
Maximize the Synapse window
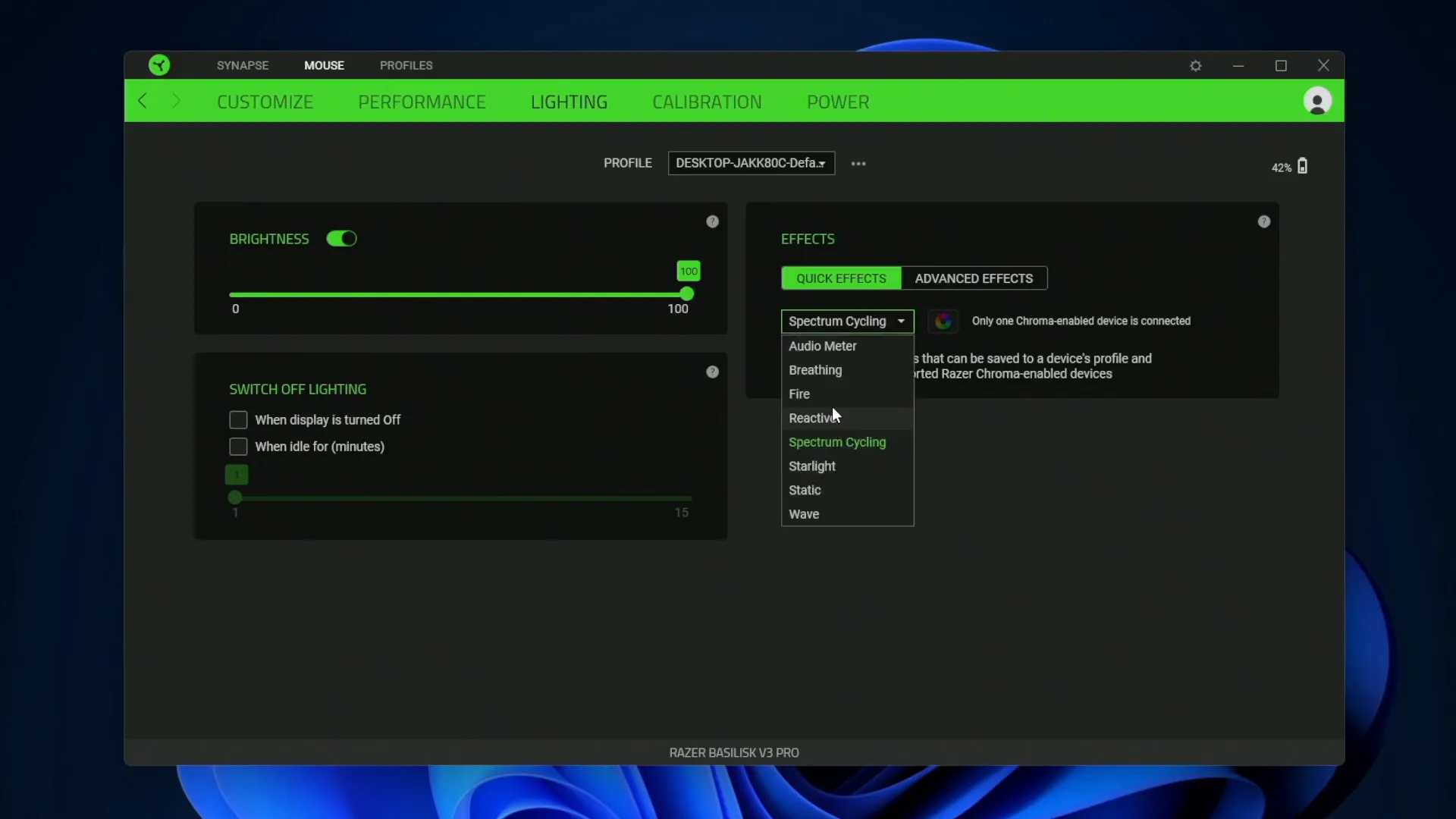pyautogui.click(x=1281, y=66)
